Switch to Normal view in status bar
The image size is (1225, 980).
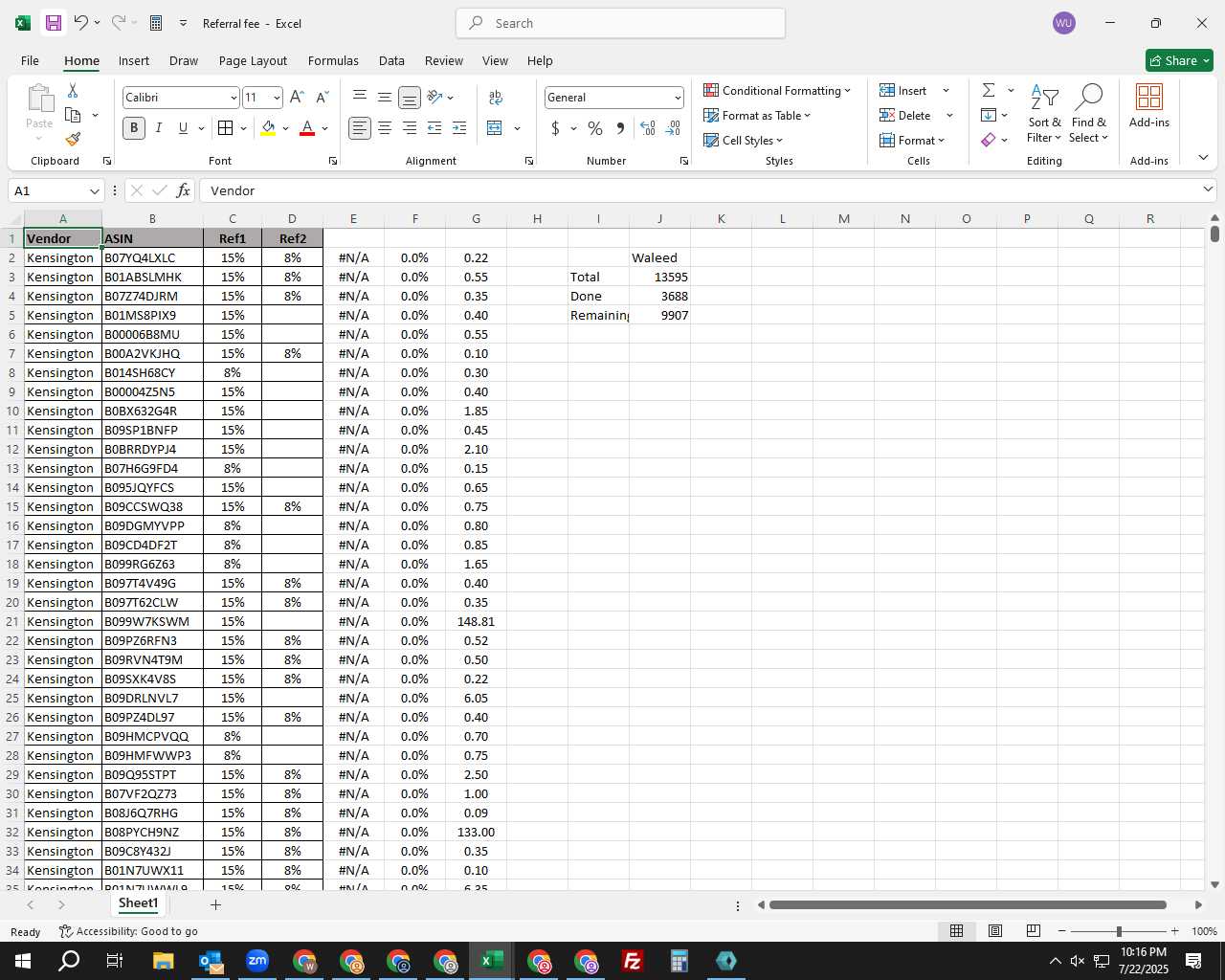pyautogui.click(x=956, y=931)
